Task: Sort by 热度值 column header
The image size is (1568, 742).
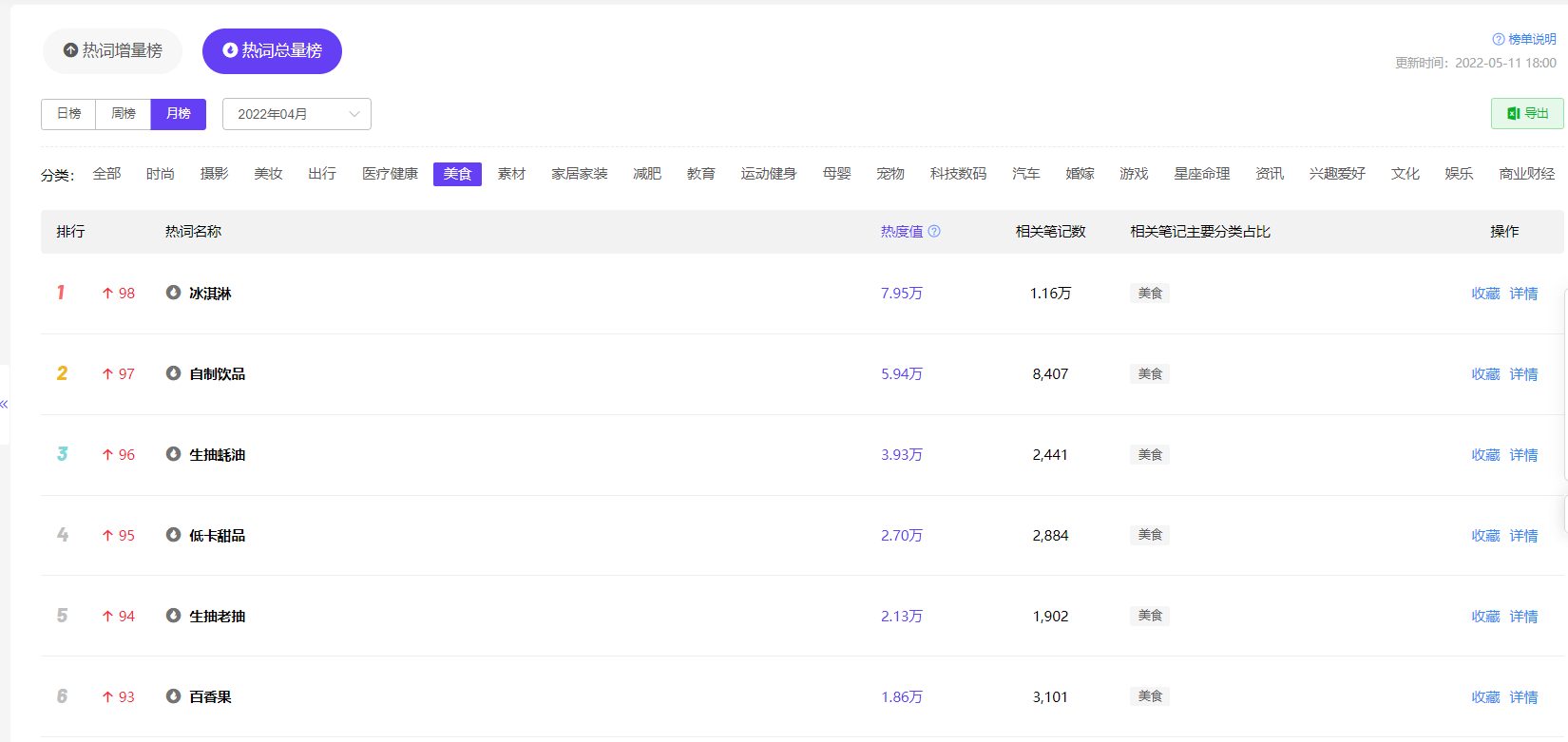Action: (x=902, y=231)
